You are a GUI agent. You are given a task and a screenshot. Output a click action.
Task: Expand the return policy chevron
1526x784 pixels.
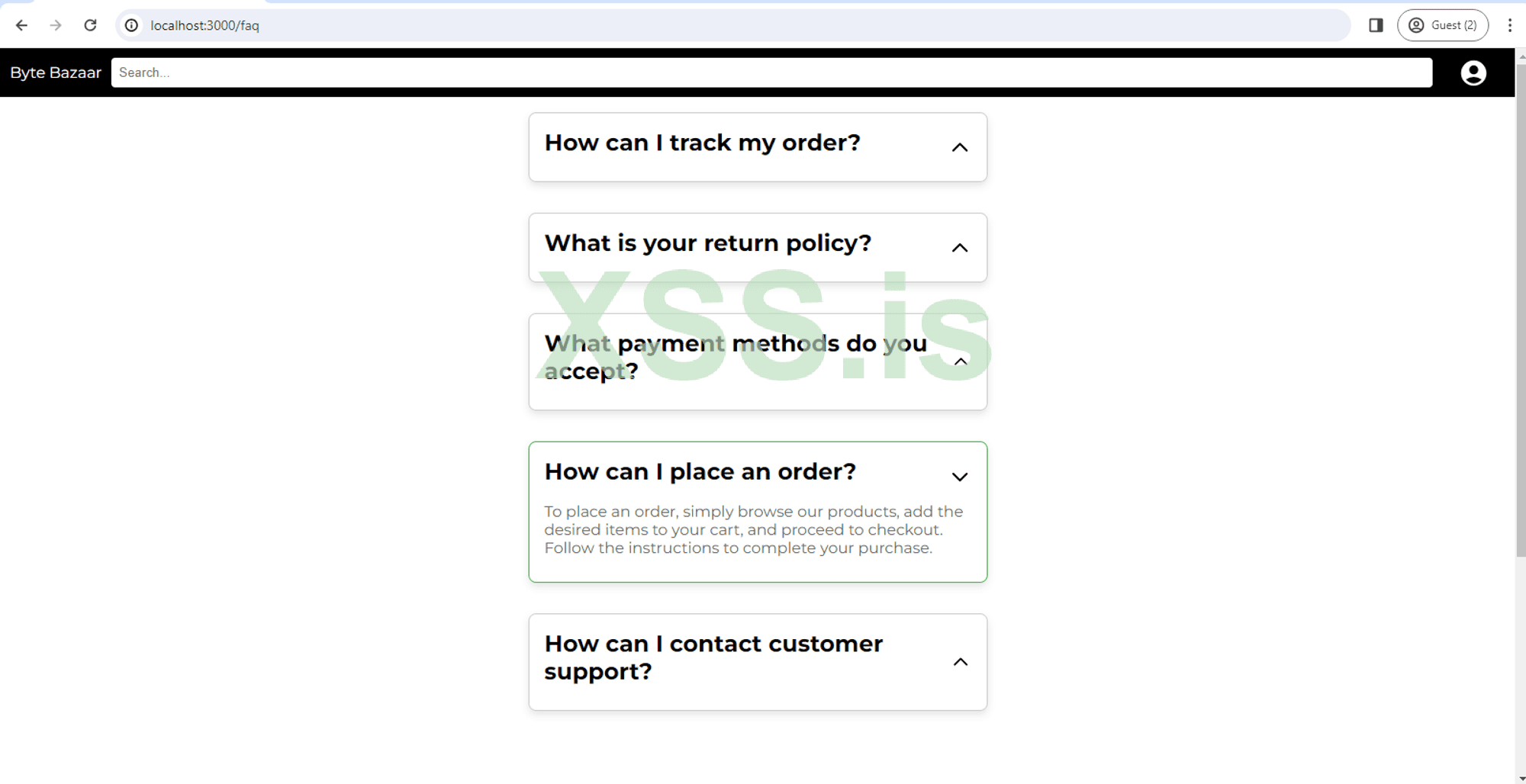click(x=960, y=248)
